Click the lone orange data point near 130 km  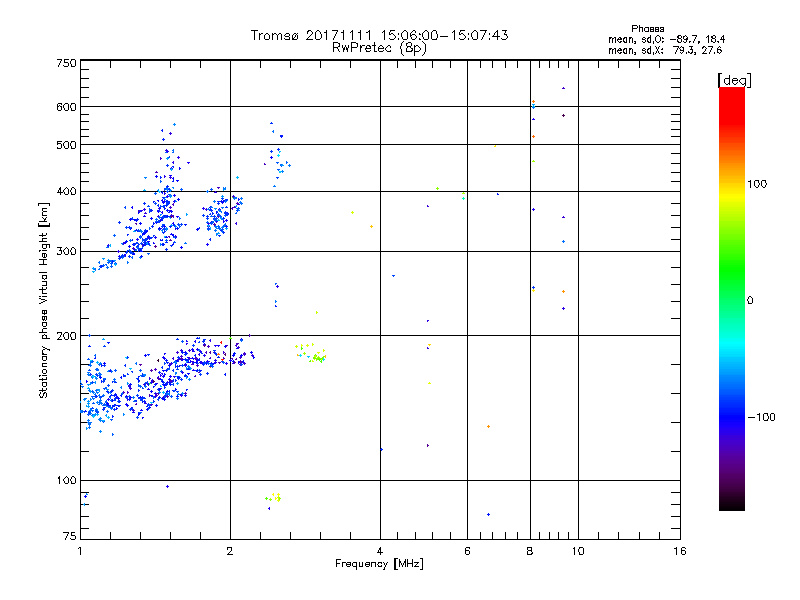(488, 427)
